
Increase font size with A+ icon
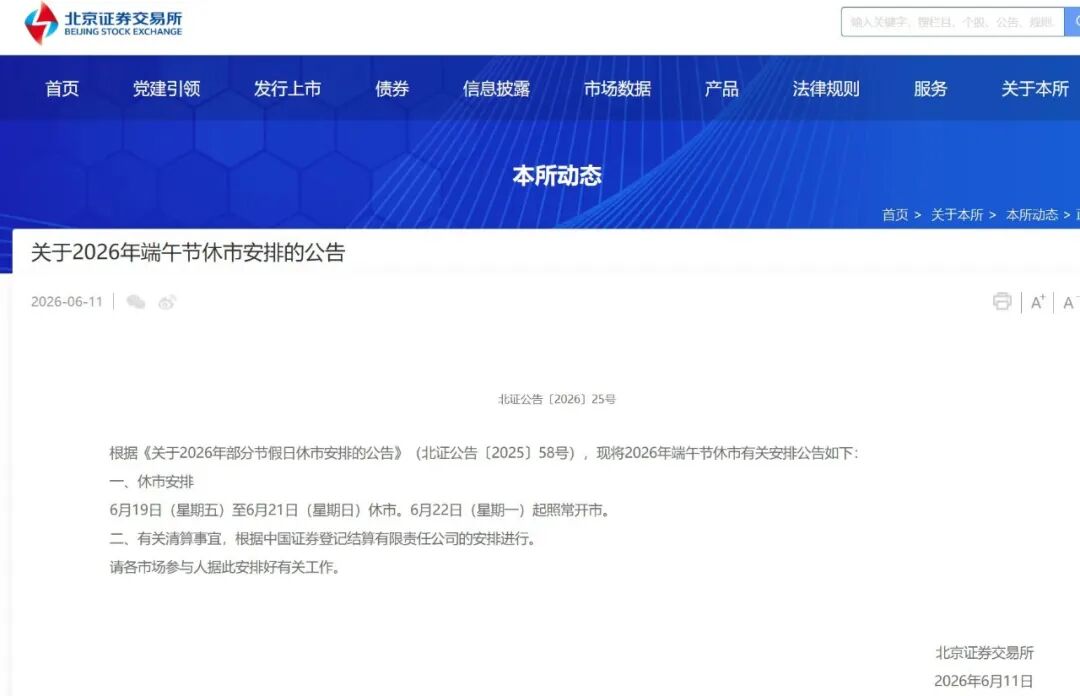coord(1037,303)
